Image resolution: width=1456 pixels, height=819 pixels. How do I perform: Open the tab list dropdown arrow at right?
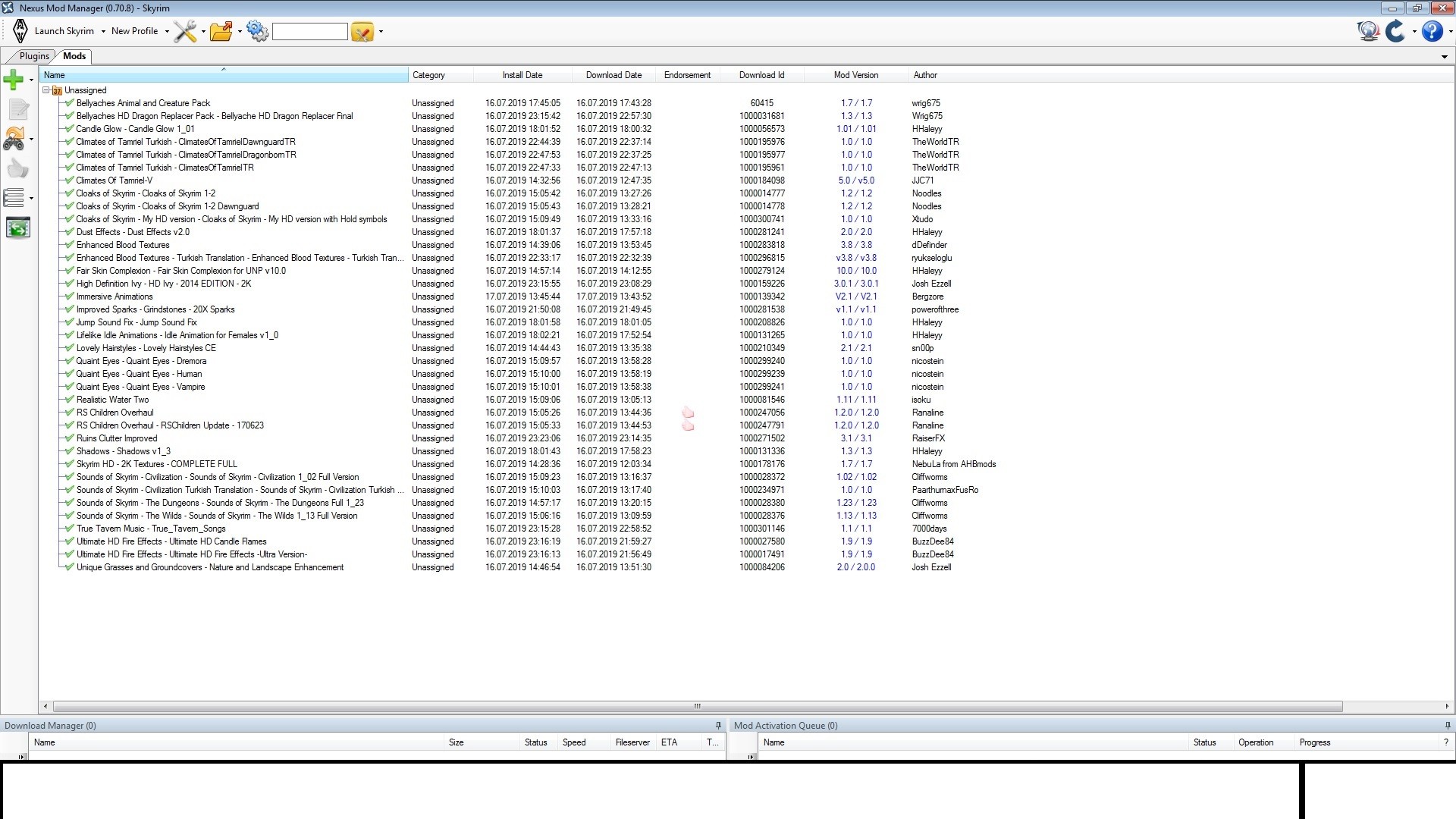pos(1445,57)
